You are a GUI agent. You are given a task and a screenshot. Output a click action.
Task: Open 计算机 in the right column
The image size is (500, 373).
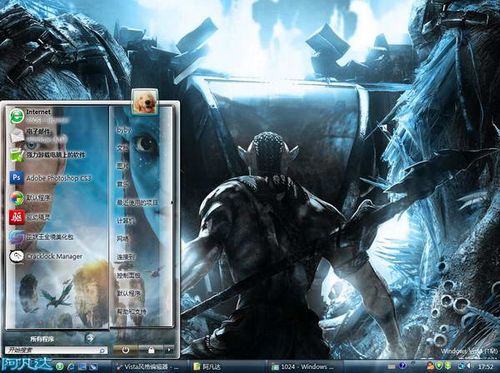(x=126, y=221)
